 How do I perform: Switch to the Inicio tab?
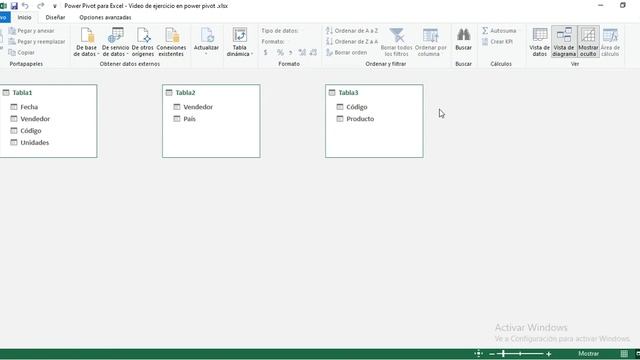tap(24, 18)
